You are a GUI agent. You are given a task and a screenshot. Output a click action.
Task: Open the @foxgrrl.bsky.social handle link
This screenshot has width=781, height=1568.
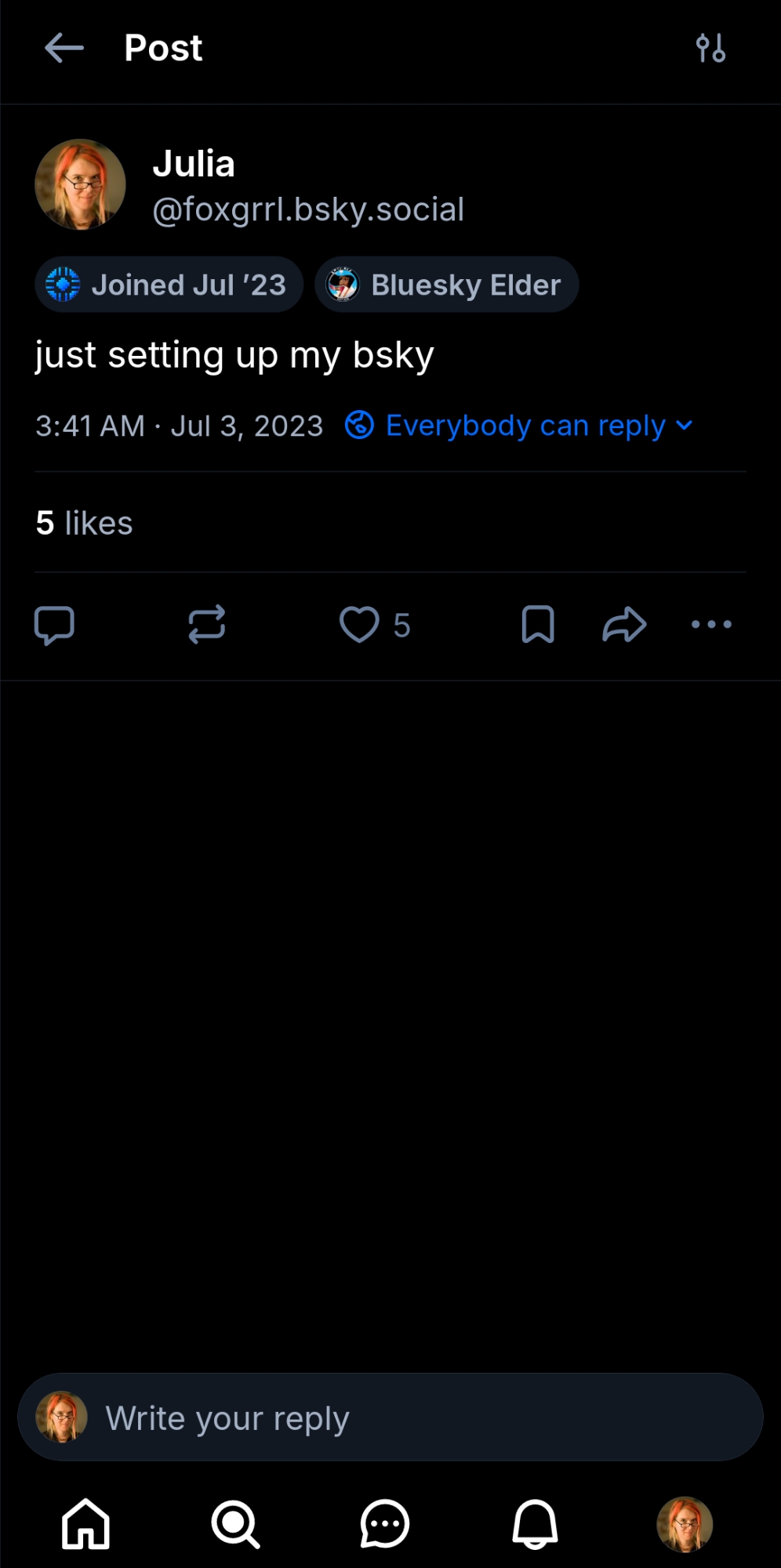pos(308,210)
